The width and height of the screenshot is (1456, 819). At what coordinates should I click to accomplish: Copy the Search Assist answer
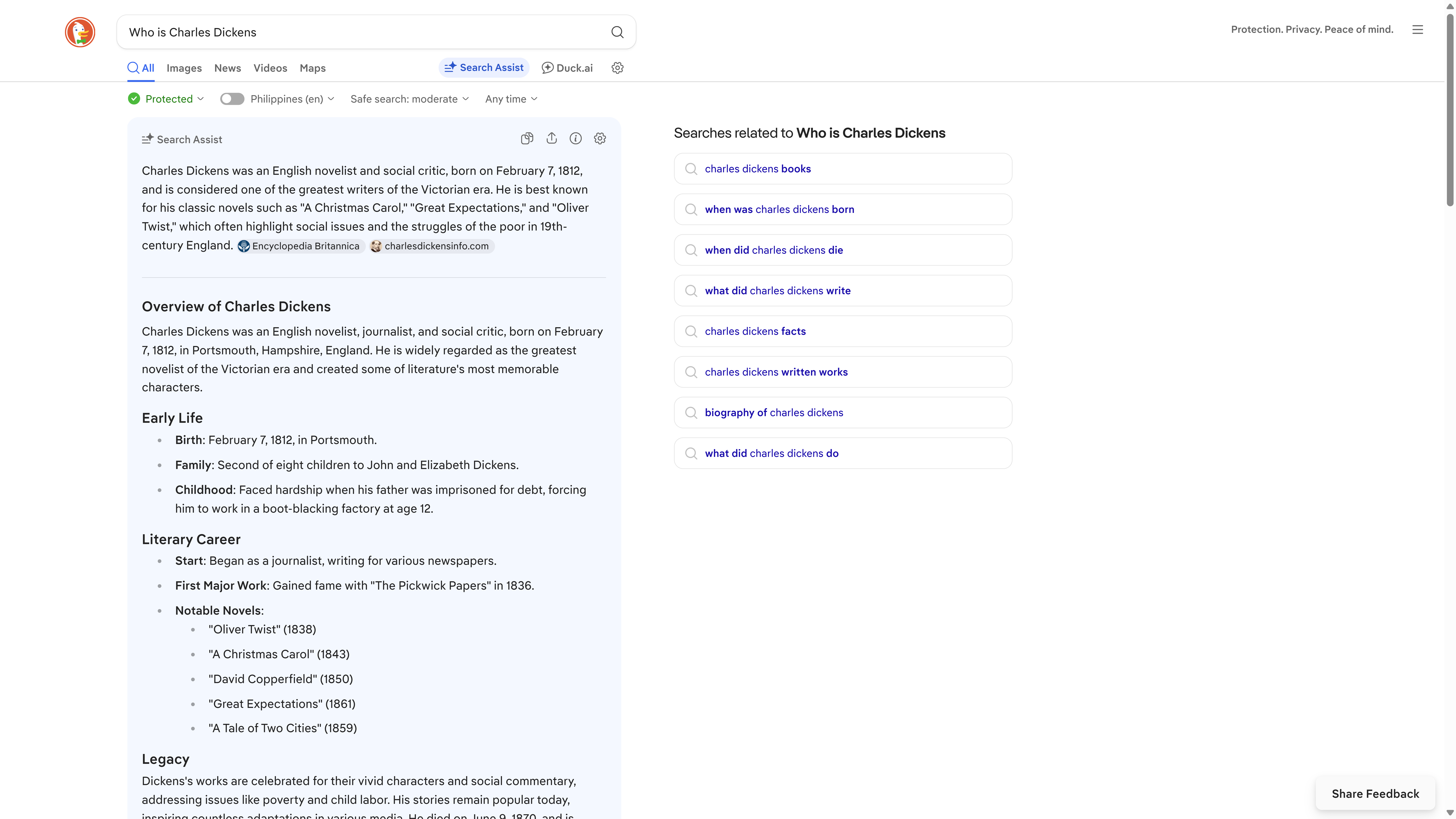click(527, 138)
